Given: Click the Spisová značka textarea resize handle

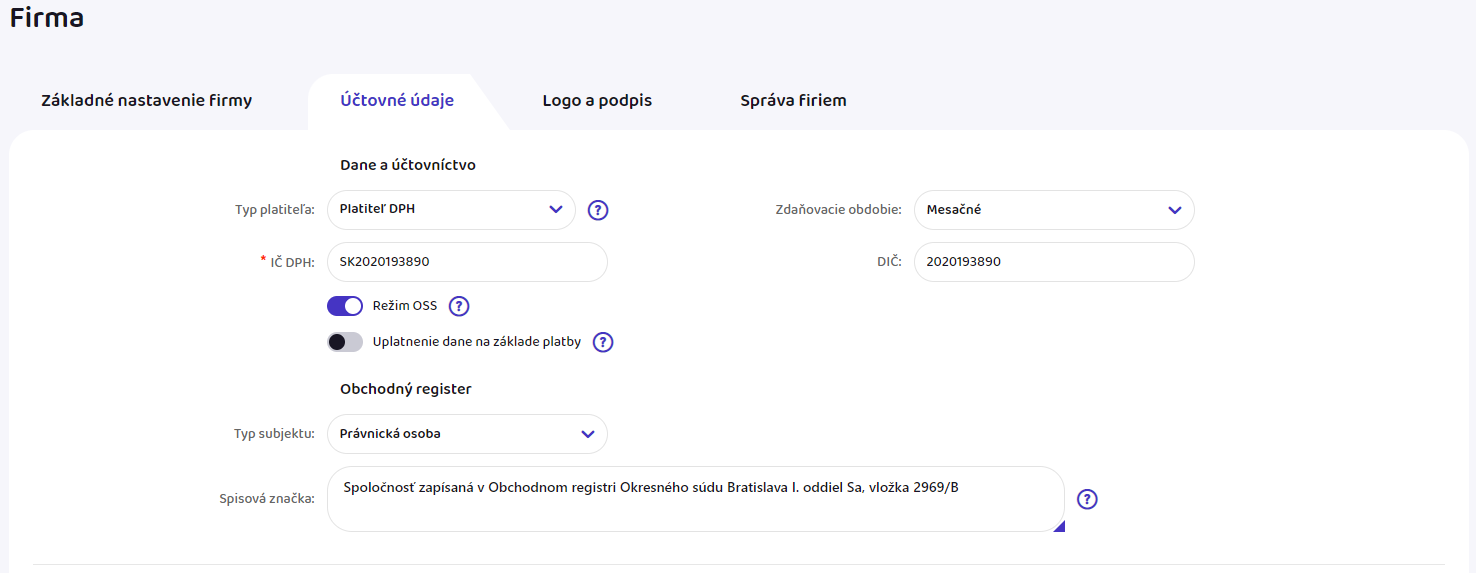Looking at the screenshot, I should pyautogui.click(x=1059, y=526).
